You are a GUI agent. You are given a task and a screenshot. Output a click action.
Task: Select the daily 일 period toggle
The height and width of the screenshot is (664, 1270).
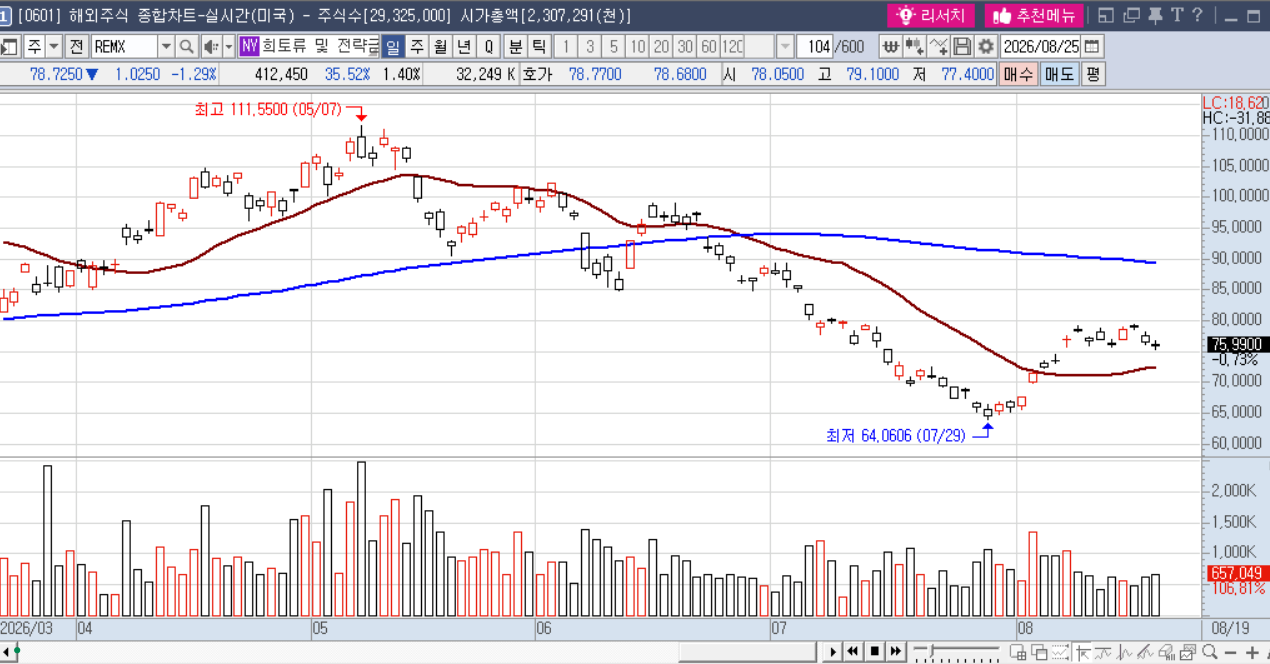tap(393, 47)
